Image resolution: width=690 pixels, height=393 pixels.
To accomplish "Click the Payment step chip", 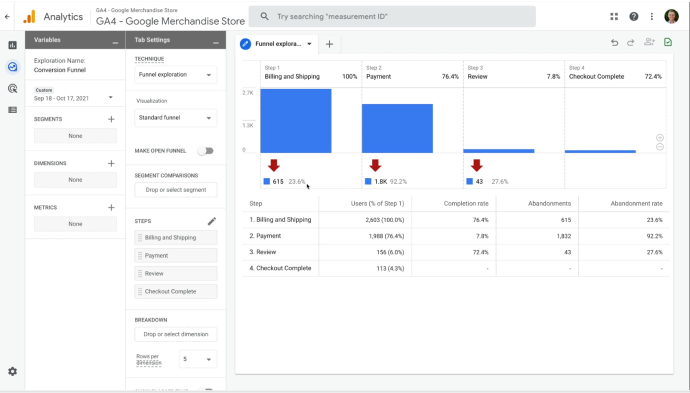I will coord(176,255).
